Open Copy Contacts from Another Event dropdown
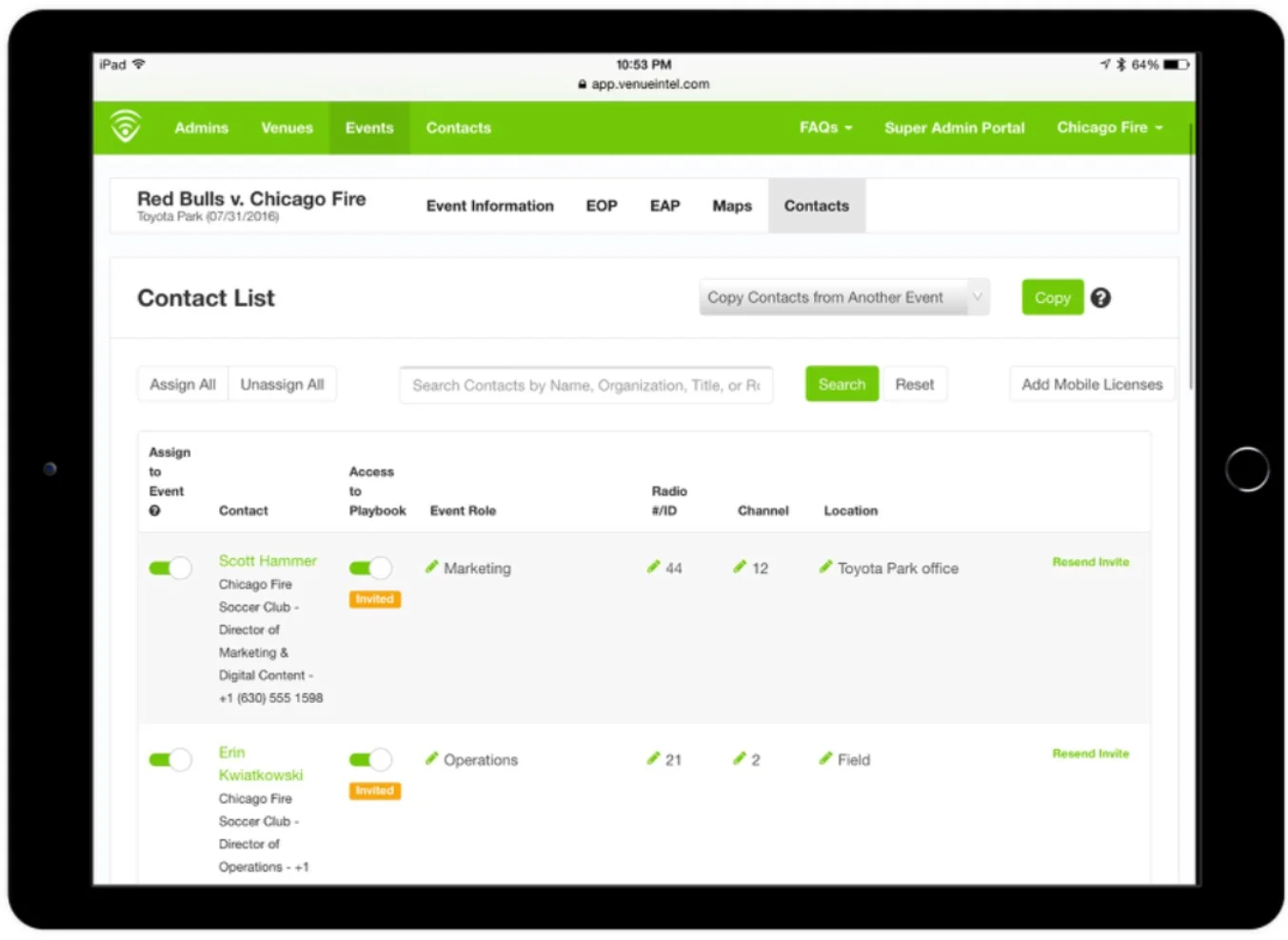1288x940 pixels. point(844,297)
